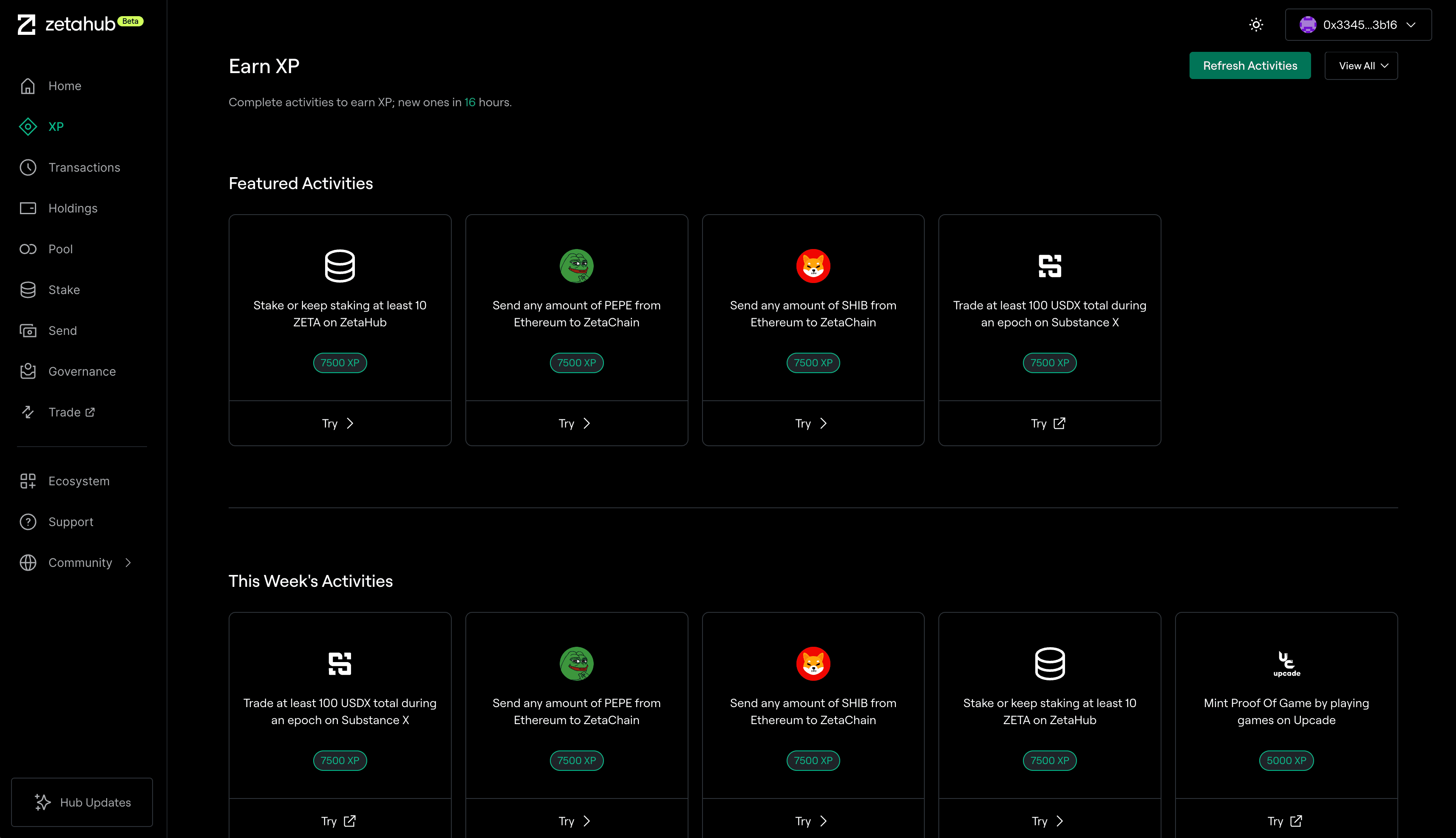Click the Pool icon in sidebar
This screenshot has height=838, width=1456.
(x=28, y=249)
